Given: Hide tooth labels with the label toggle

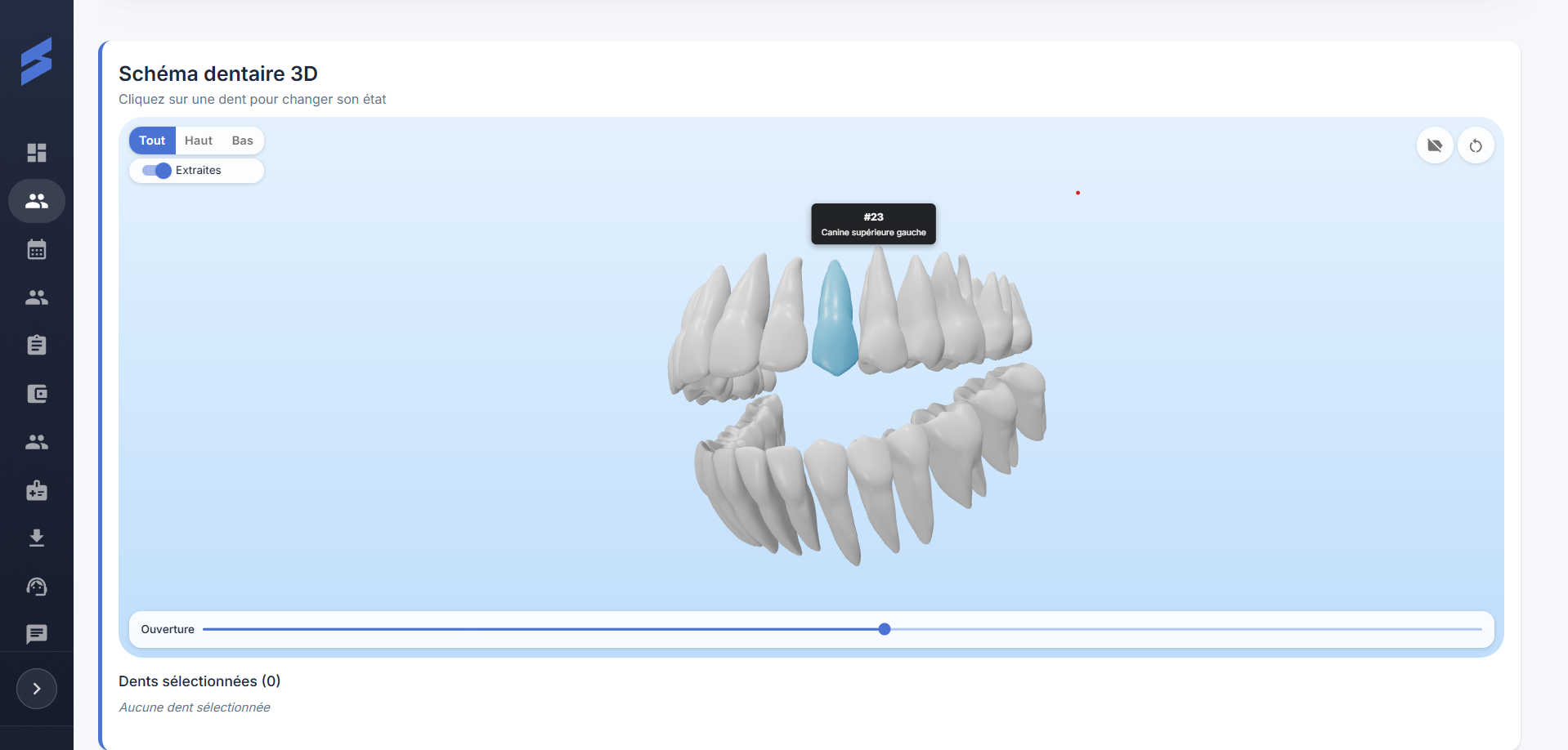Looking at the screenshot, I should pos(1434,145).
